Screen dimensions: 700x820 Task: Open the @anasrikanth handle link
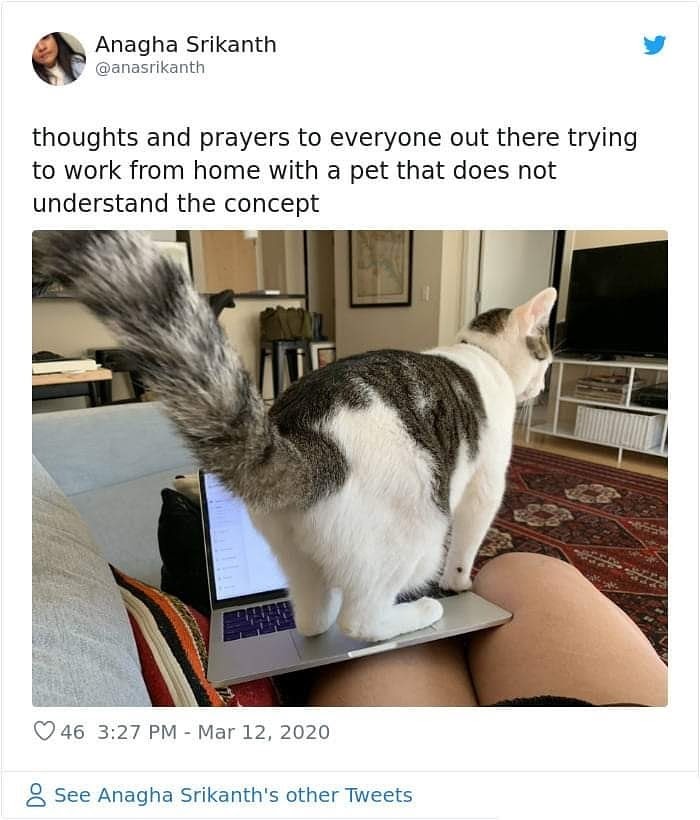150,68
